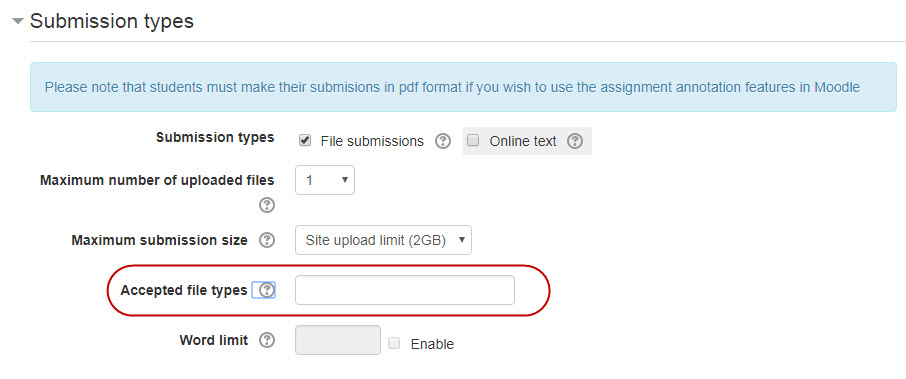Screen dimensions: 906x379
Task: Show help for Maximum number of uploaded files
Action: click(266, 205)
